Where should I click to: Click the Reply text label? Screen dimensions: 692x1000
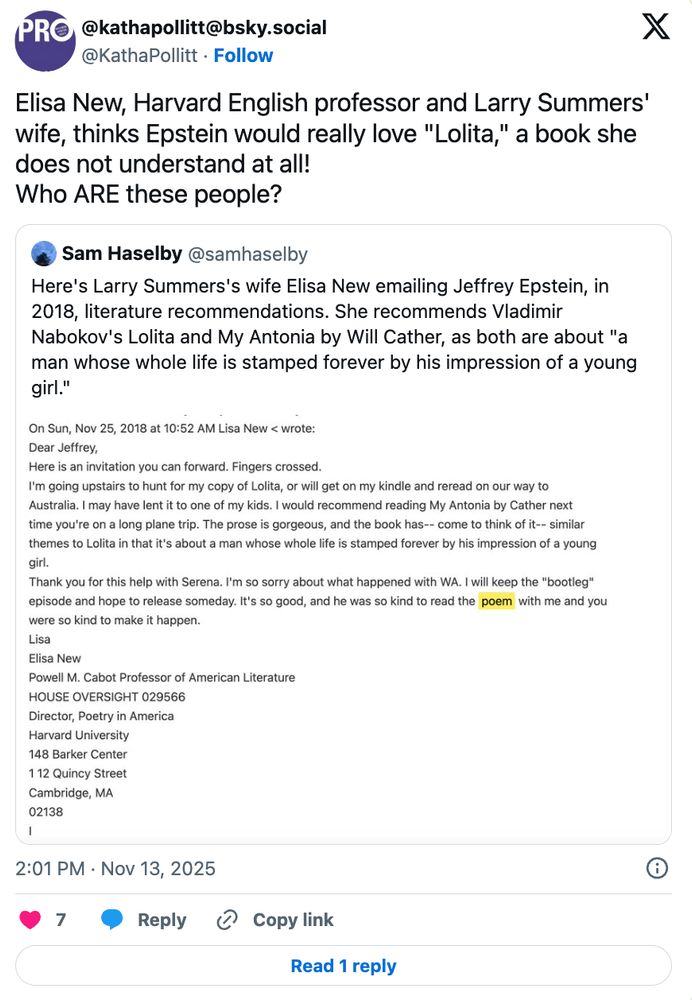tap(162, 919)
